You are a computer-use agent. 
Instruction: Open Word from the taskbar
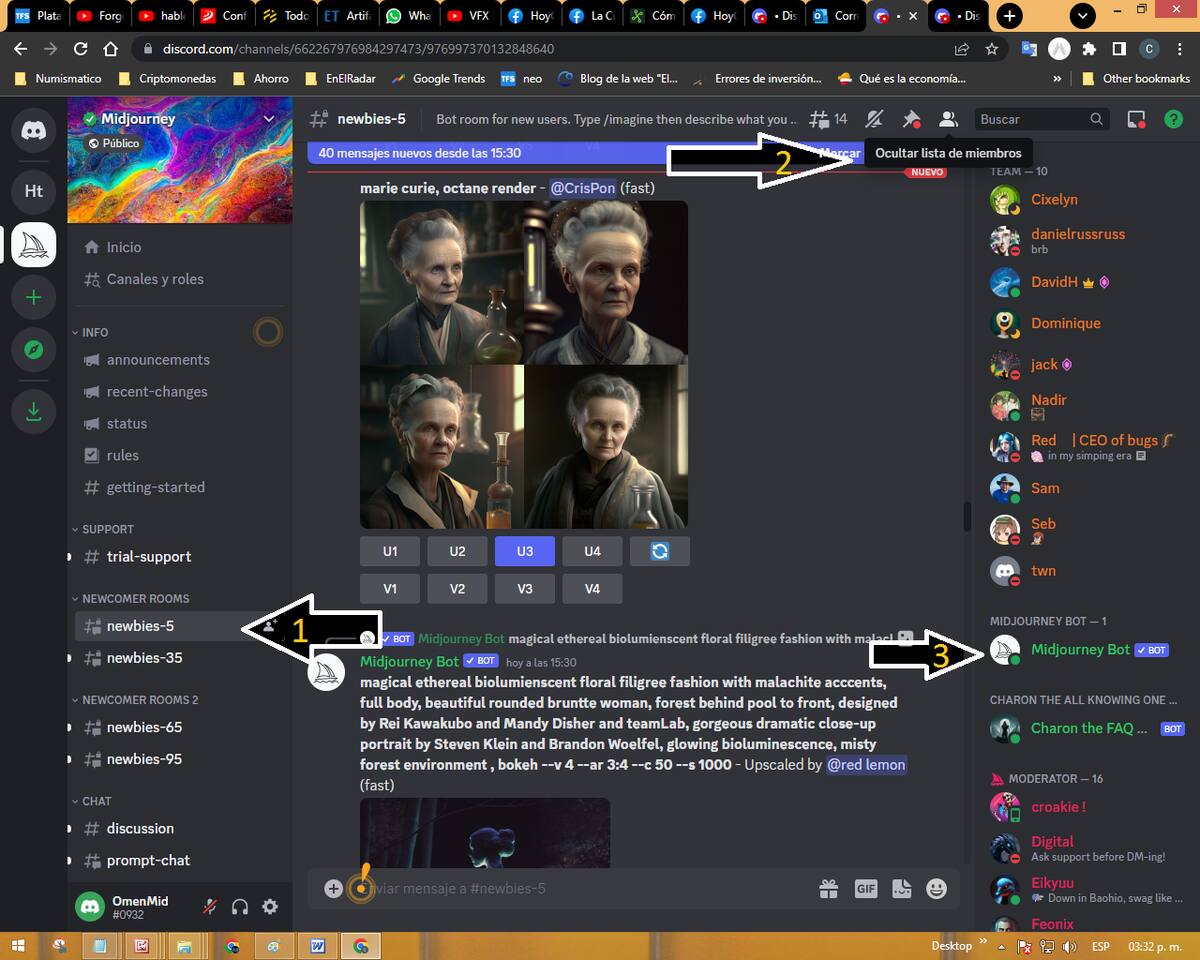318,946
